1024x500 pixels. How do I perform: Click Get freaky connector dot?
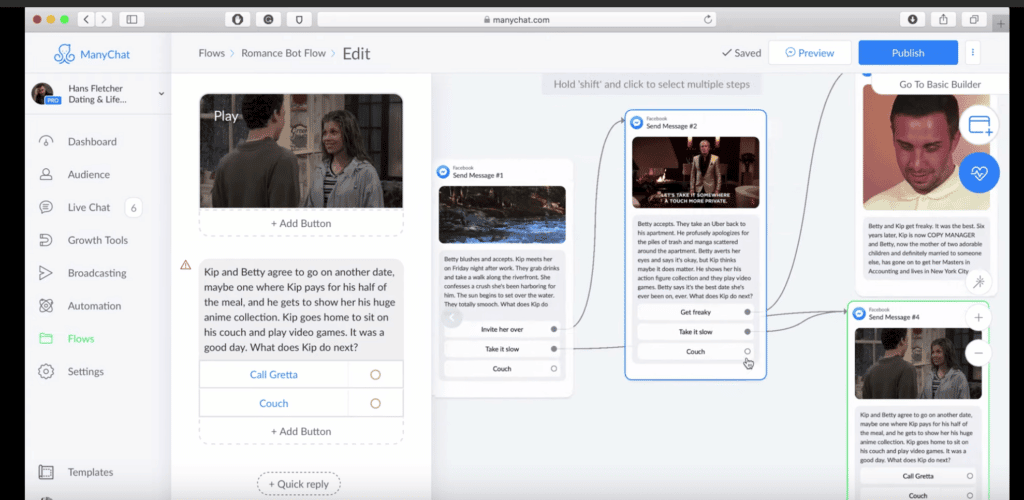tap(748, 312)
